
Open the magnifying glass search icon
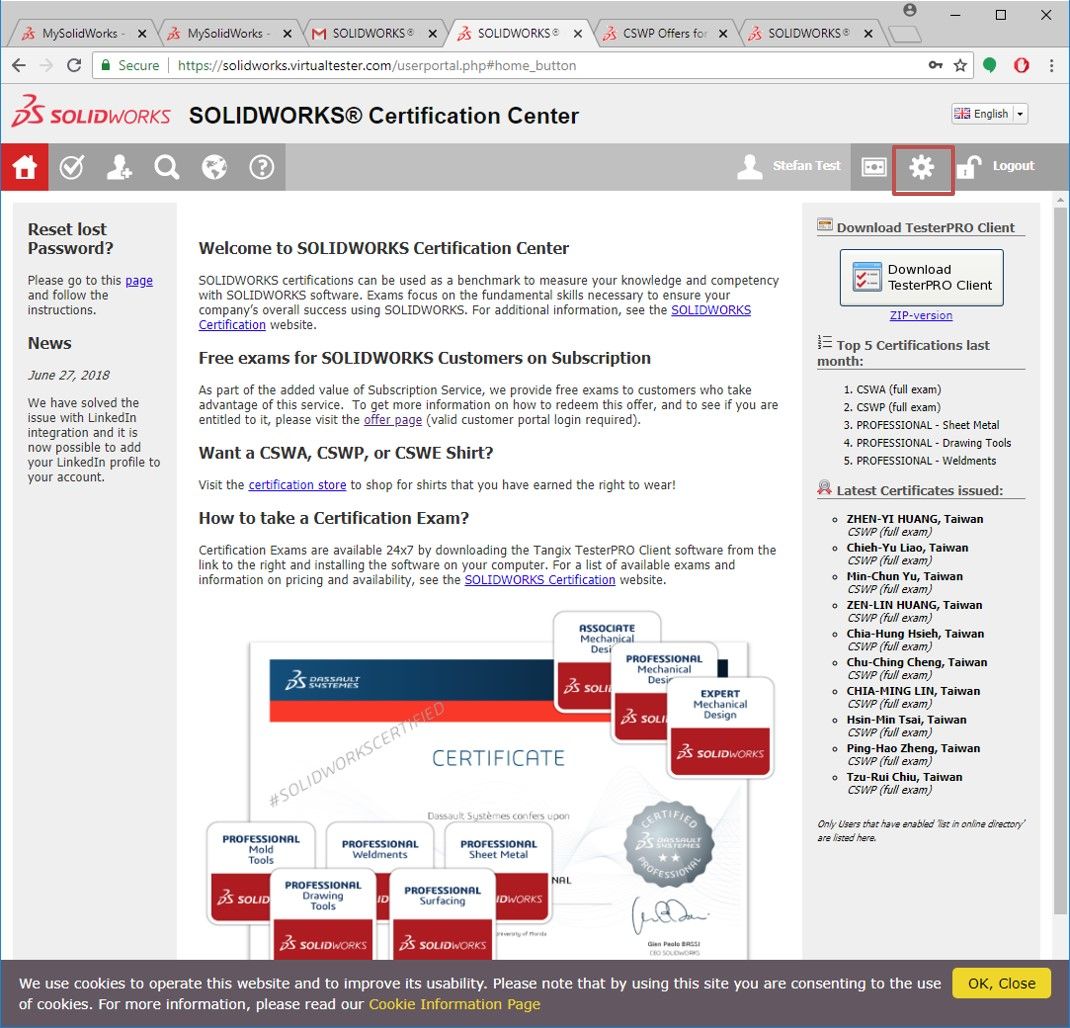[167, 167]
